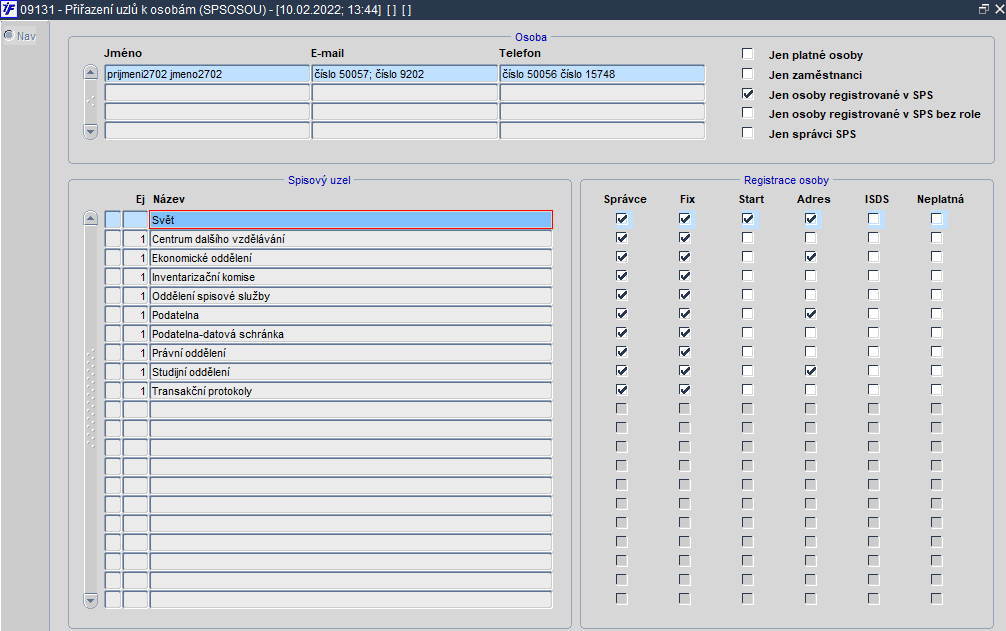This screenshot has height=631, width=1006.
Task: Select Inventarizační komise row
Action: [x=351, y=277]
